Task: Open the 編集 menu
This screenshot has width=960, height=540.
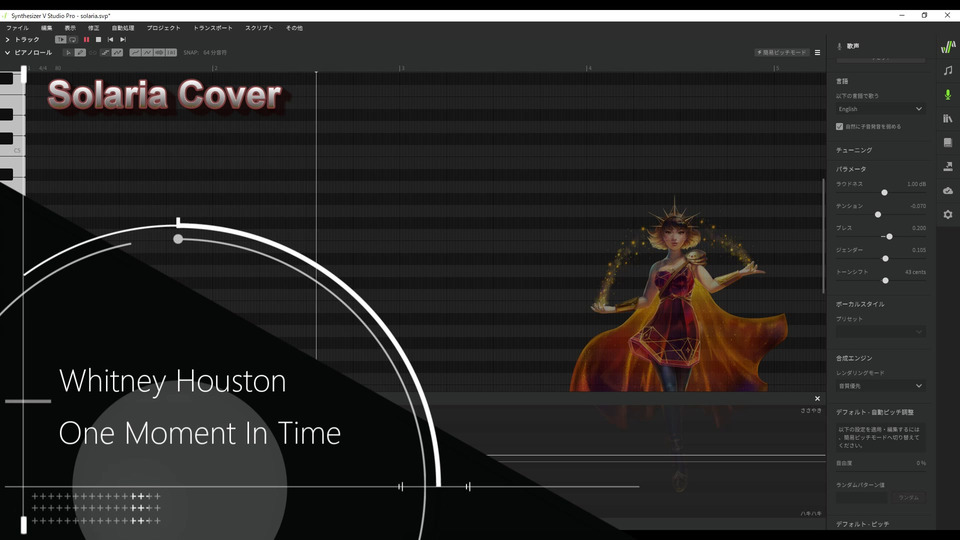Action: coord(47,28)
